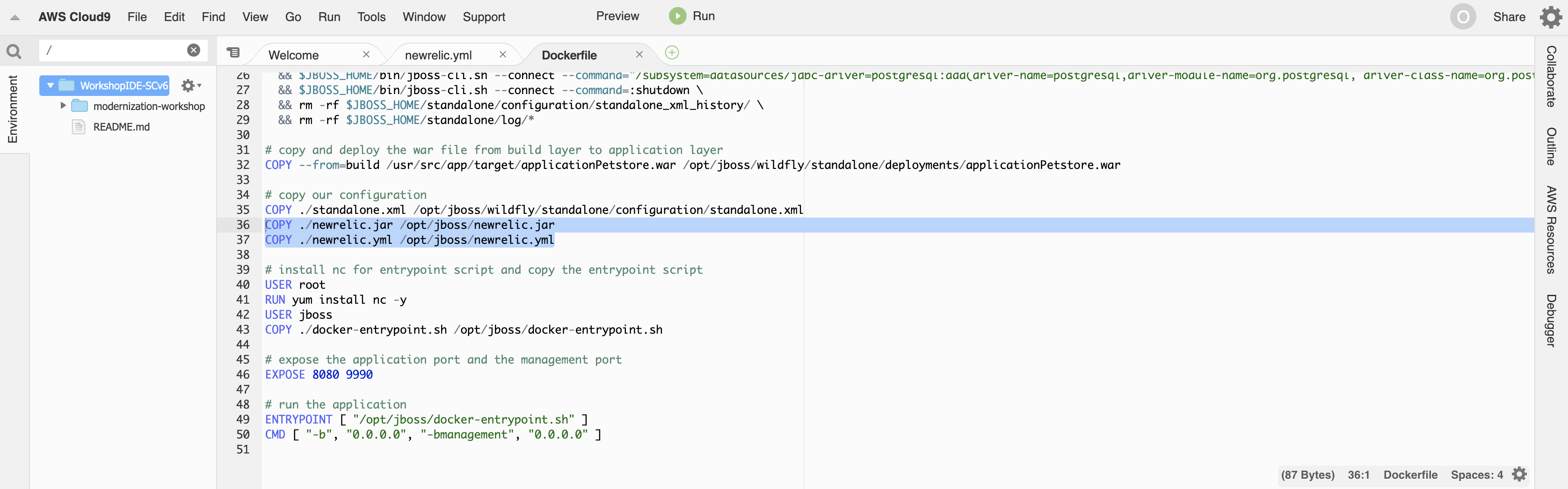Click the user avatar circle icon

click(1463, 17)
